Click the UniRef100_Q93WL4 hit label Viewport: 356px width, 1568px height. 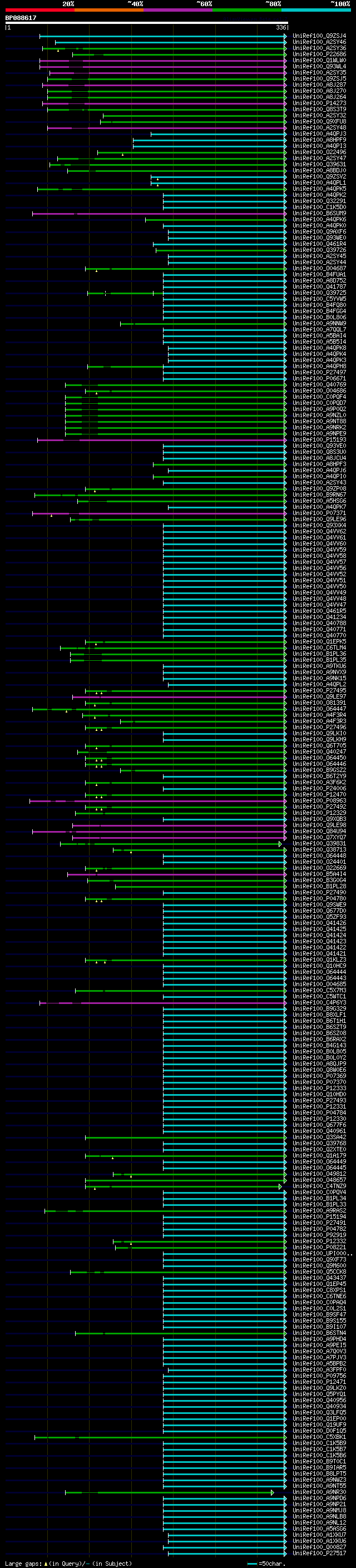pyautogui.click(x=319, y=66)
